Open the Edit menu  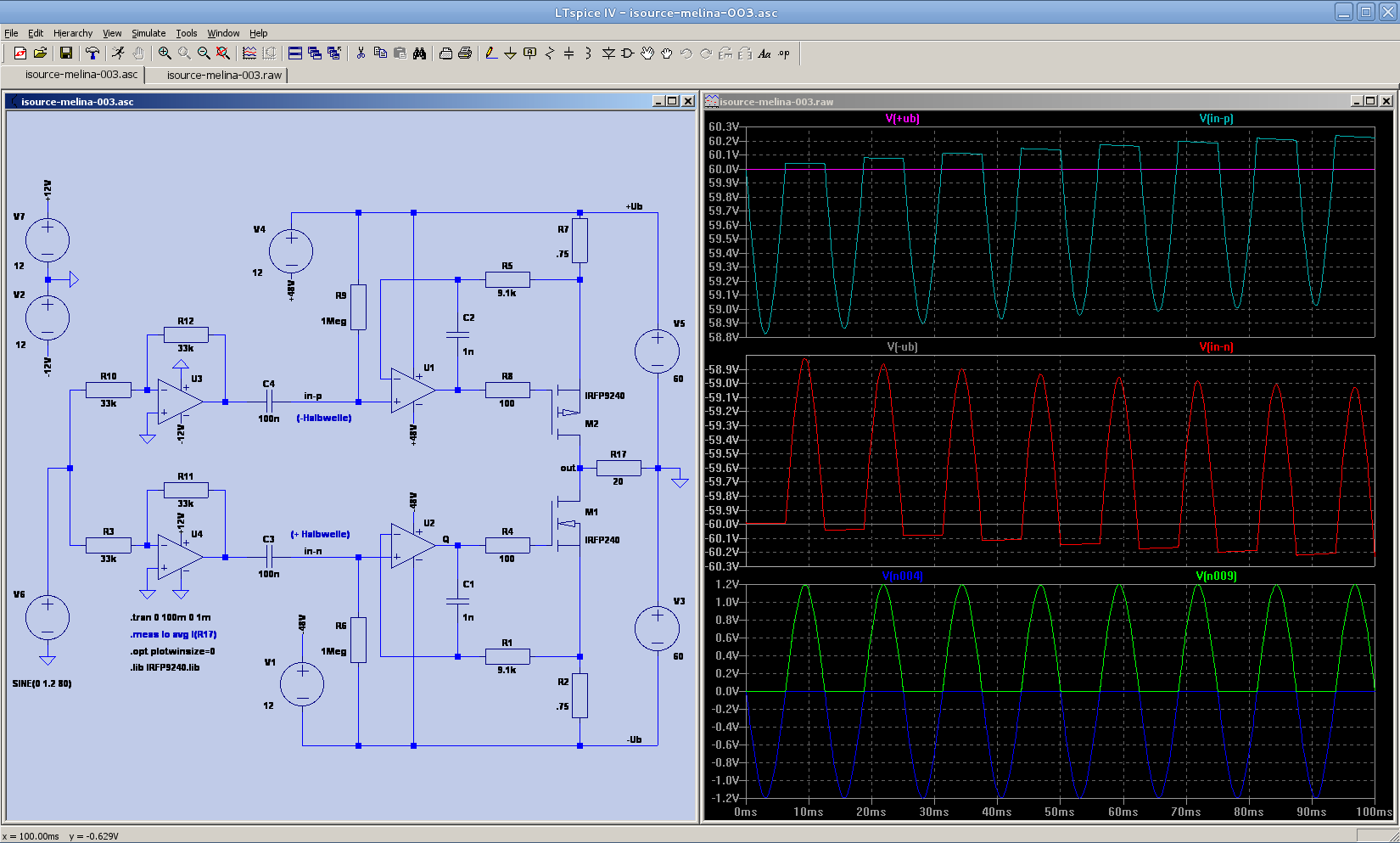click(36, 33)
